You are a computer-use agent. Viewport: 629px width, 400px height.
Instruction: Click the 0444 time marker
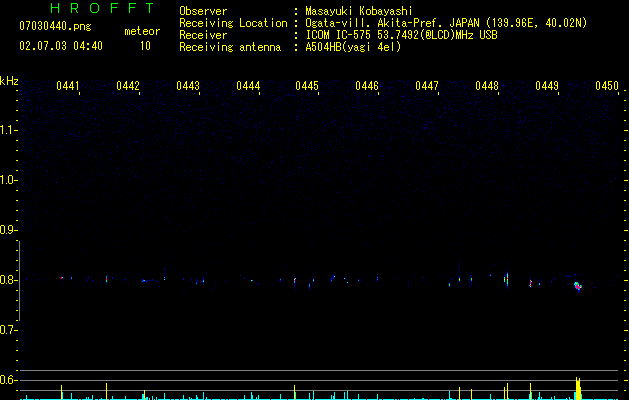coord(248,86)
